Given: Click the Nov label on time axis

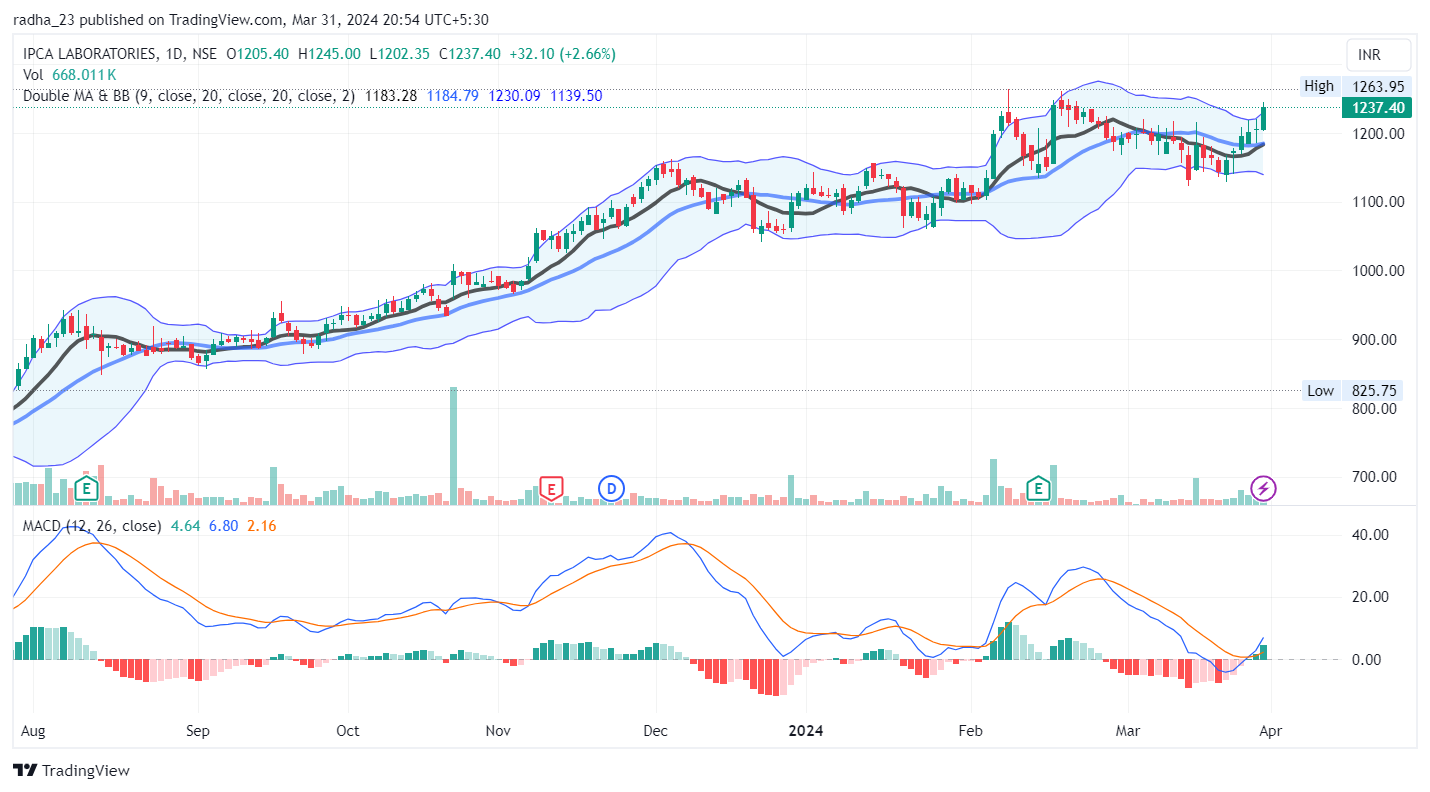Looking at the screenshot, I should tap(498, 731).
